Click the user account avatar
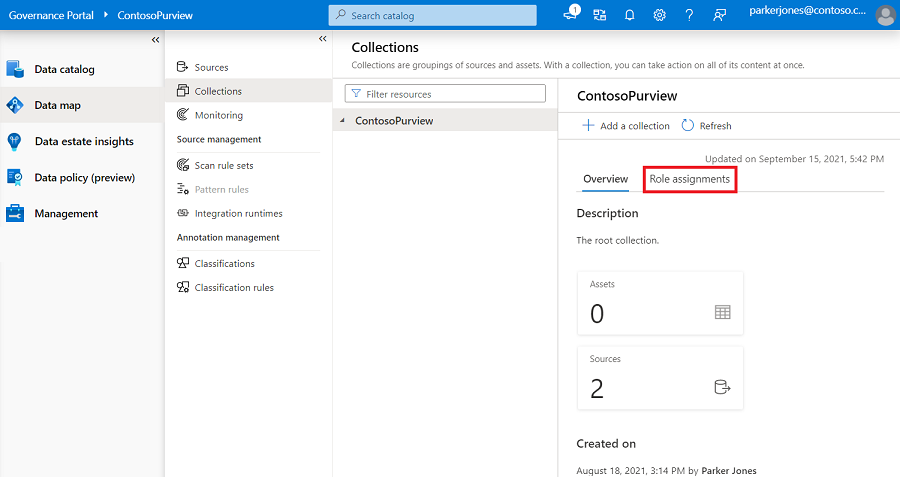Image resolution: width=900 pixels, height=477 pixels. coord(885,16)
